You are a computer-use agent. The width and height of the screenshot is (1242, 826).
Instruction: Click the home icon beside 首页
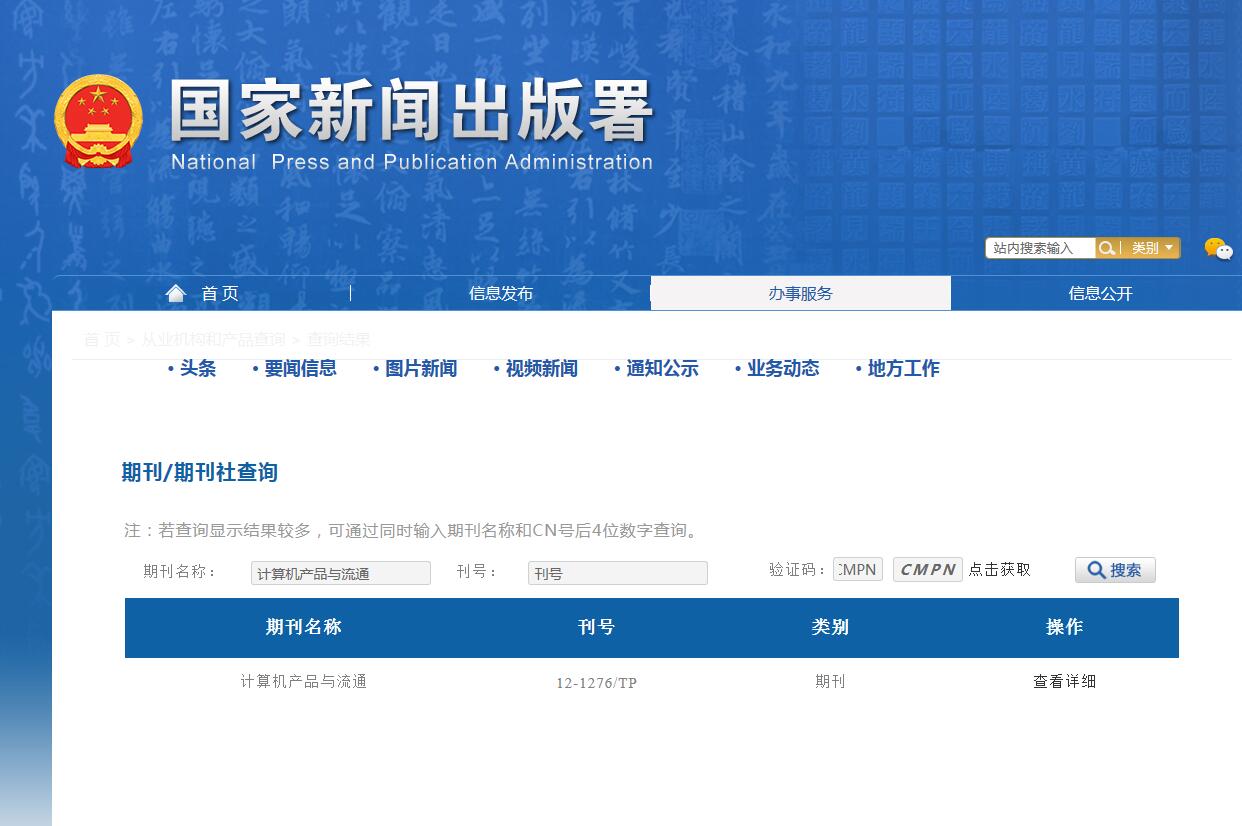tap(175, 293)
